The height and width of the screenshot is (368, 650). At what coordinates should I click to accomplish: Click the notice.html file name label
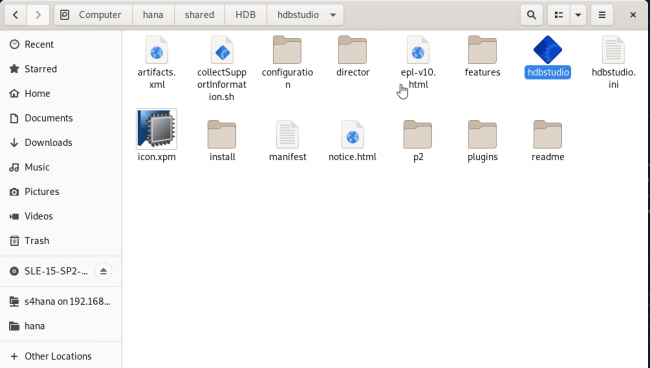tap(352, 157)
